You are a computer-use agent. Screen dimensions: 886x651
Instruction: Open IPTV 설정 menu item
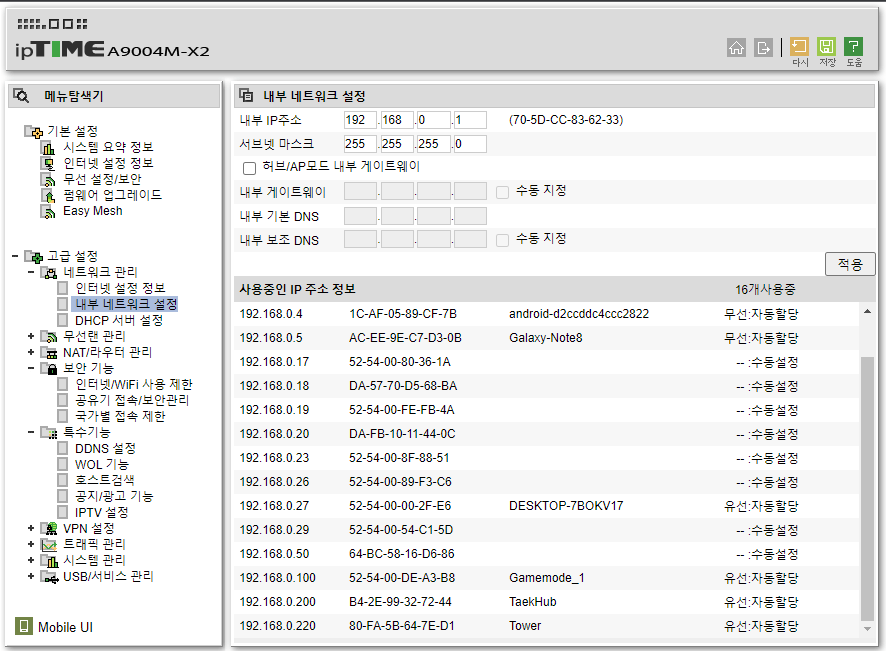click(102, 513)
